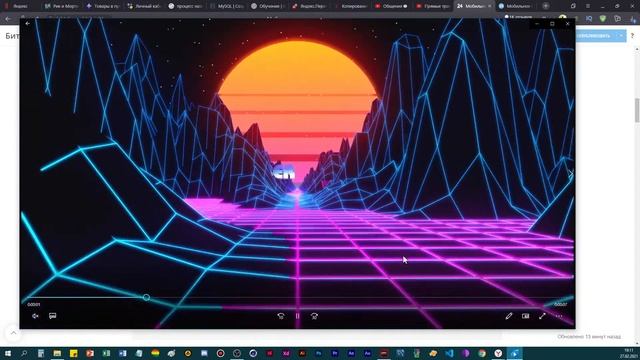Click the browser page vertical scrollbar

pyautogui.click(x=637, y=110)
